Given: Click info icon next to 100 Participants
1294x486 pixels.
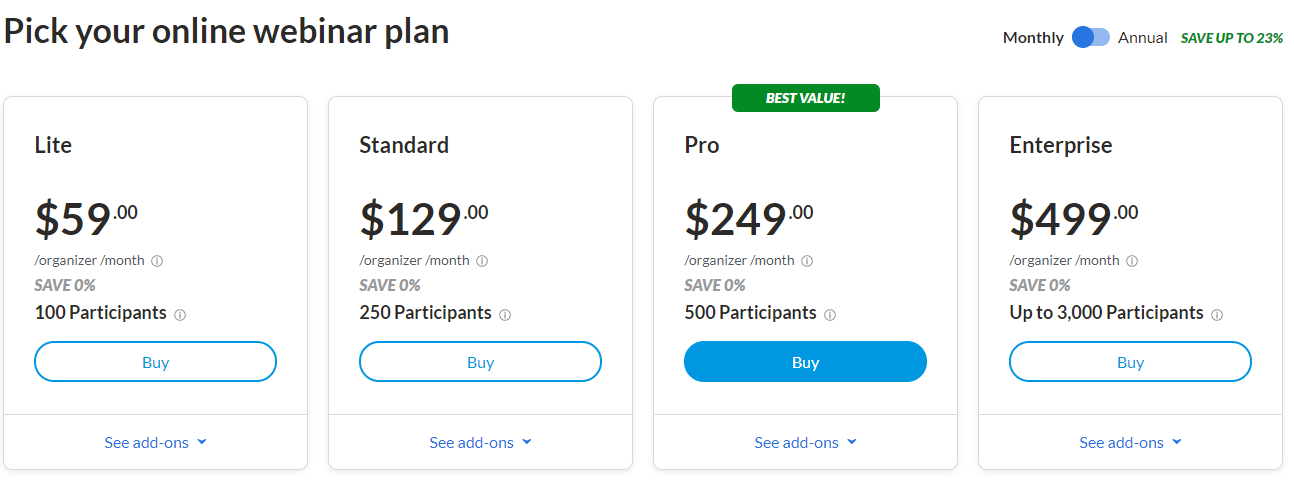Looking at the screenshot, I should click(x=180, y=314).
